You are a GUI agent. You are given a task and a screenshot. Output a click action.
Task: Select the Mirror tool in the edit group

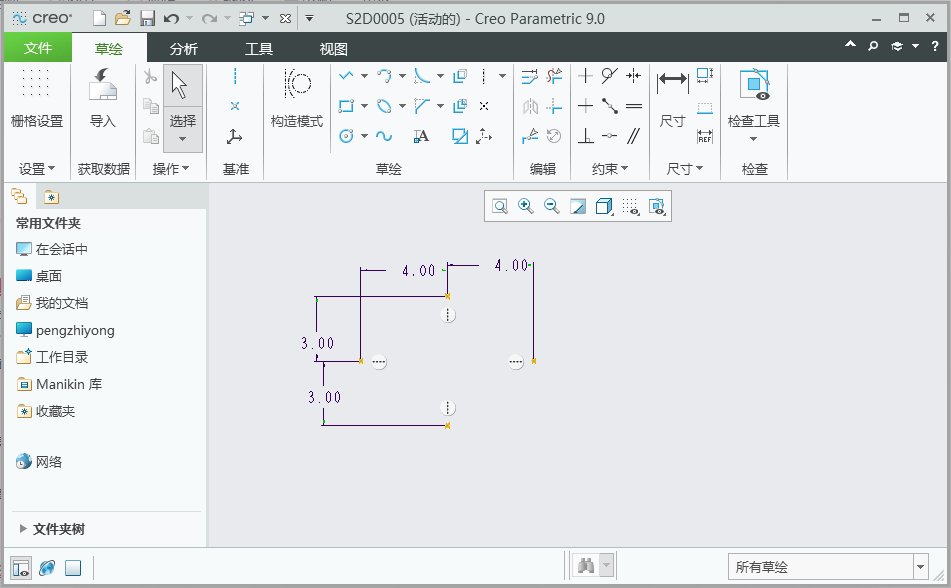pyautogui.click(x=530, y=106)
